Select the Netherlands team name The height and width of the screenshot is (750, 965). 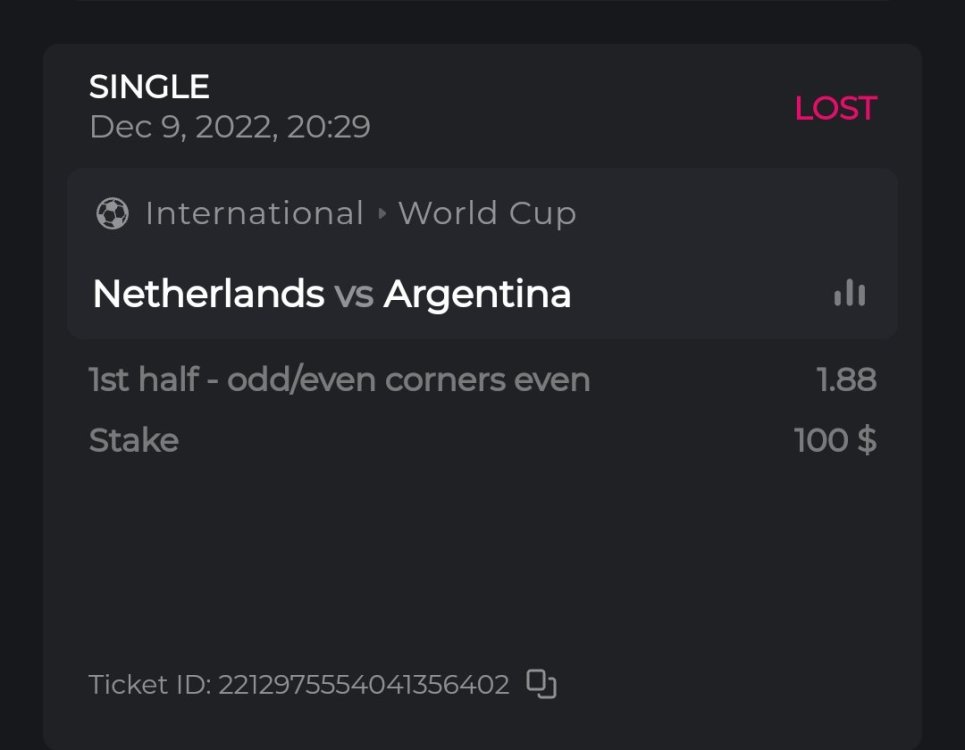208,294
